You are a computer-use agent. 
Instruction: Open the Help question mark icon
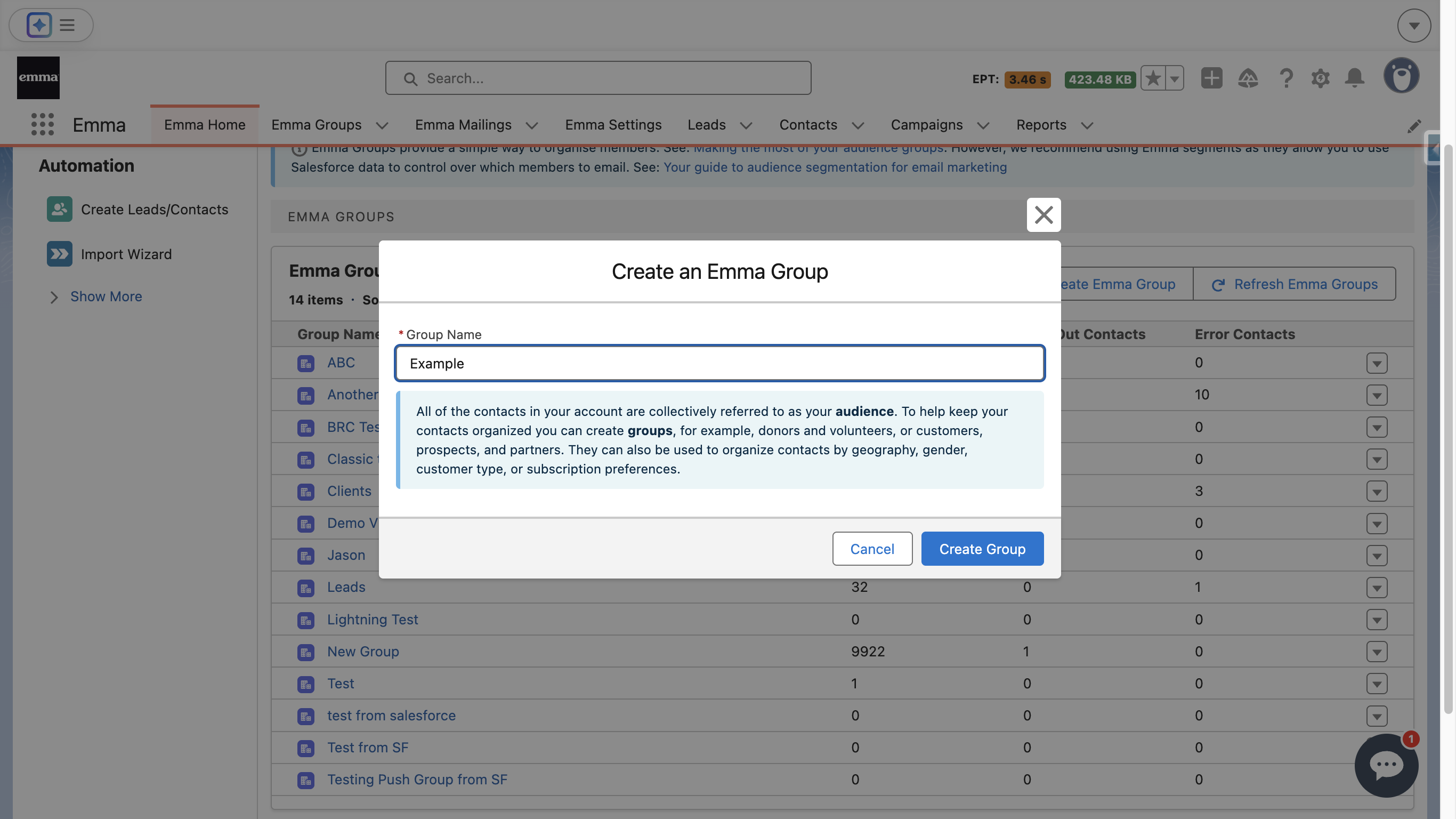(x=1286, y=78)
